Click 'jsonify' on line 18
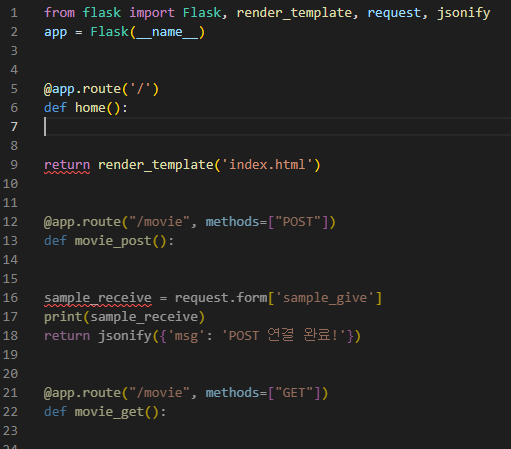 pyautogui.click(x=125, y=336)
